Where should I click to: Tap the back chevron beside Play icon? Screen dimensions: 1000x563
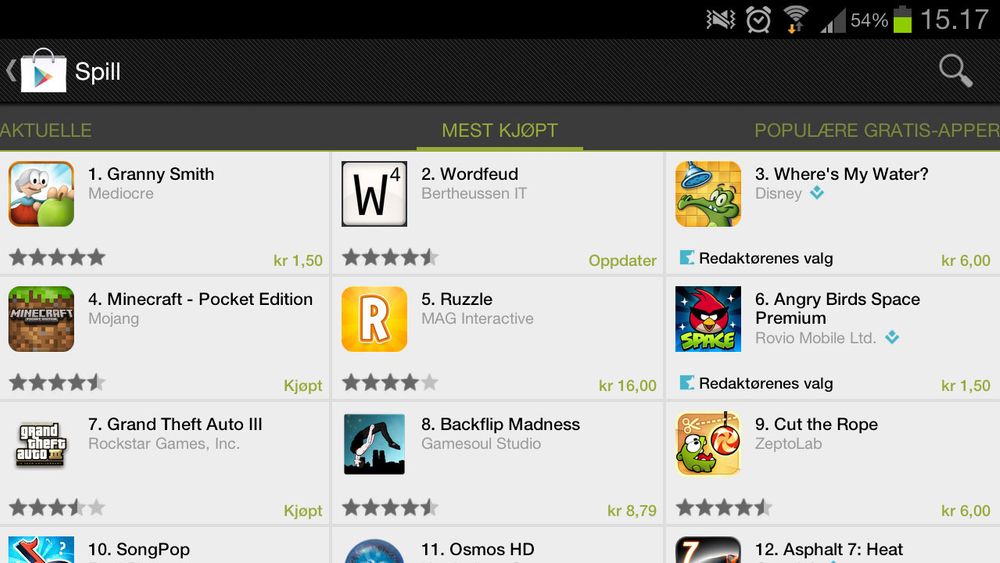[11, 70]
